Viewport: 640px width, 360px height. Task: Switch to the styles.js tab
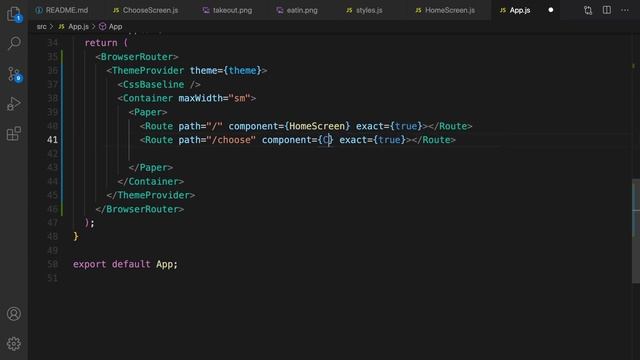click(364, 10)
